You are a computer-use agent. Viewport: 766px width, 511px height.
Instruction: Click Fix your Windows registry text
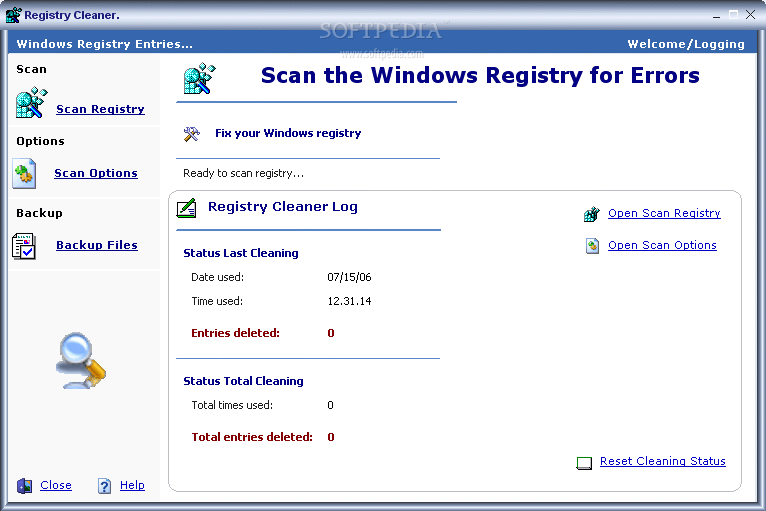point(288,133)
